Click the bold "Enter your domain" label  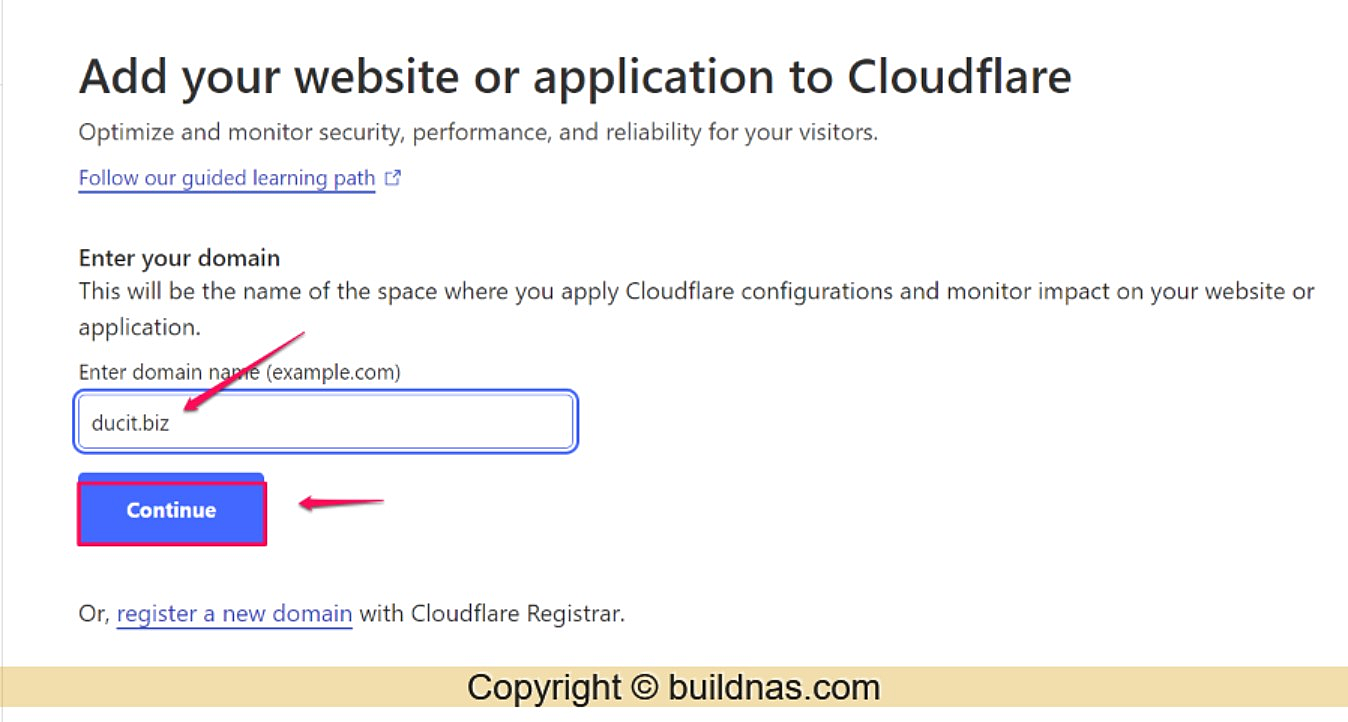pos(179,258)
